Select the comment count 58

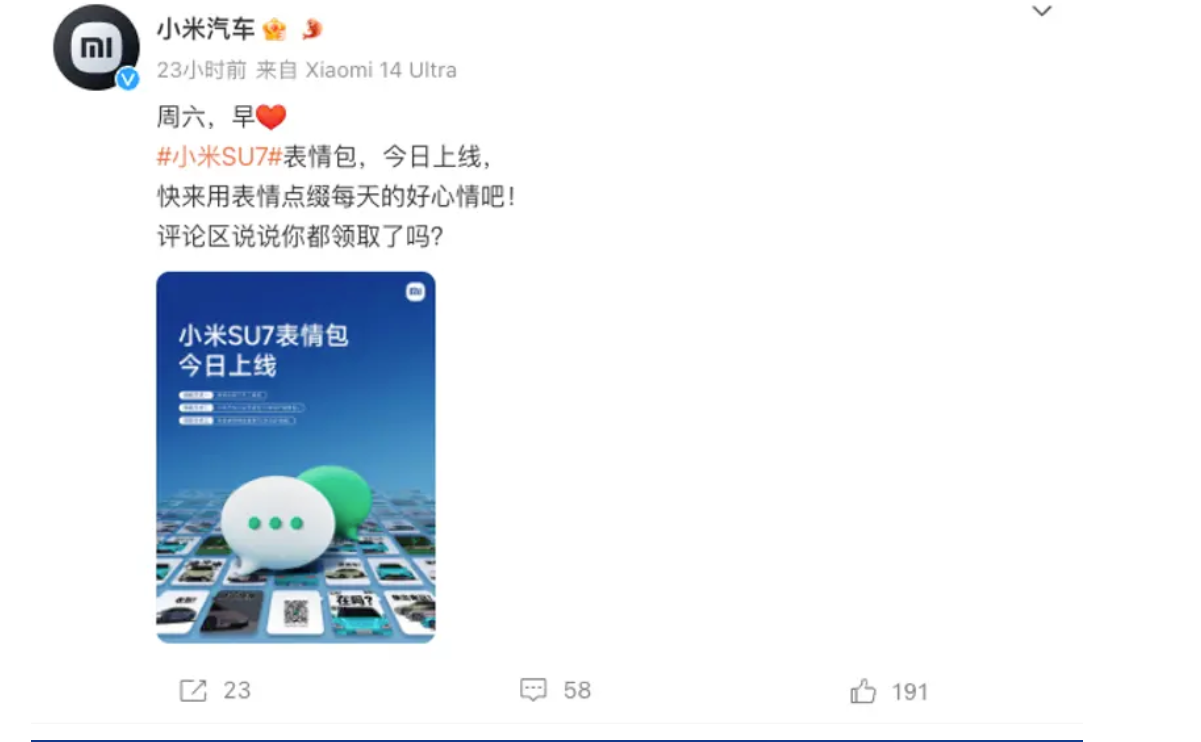[577, 690]
